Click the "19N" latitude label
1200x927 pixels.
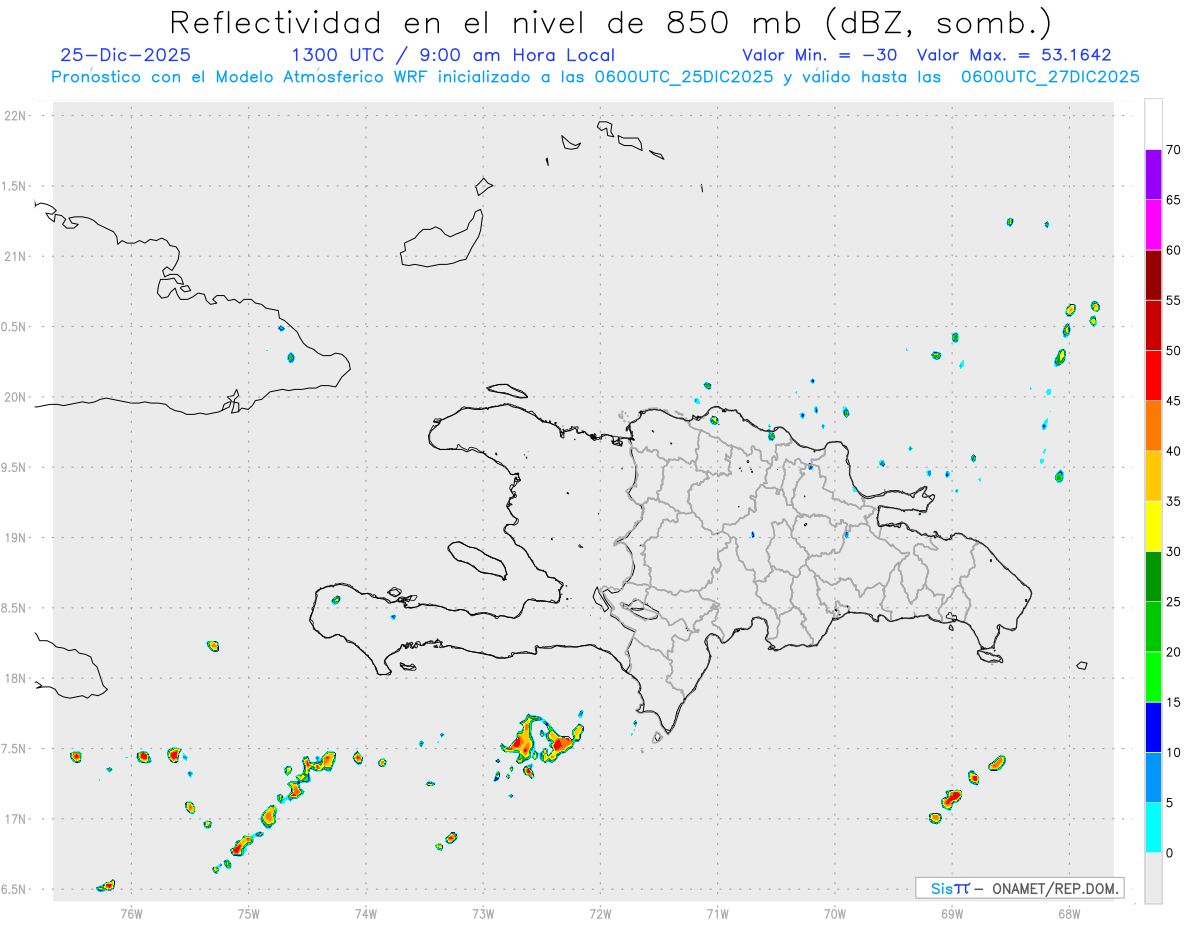(17, 538)
